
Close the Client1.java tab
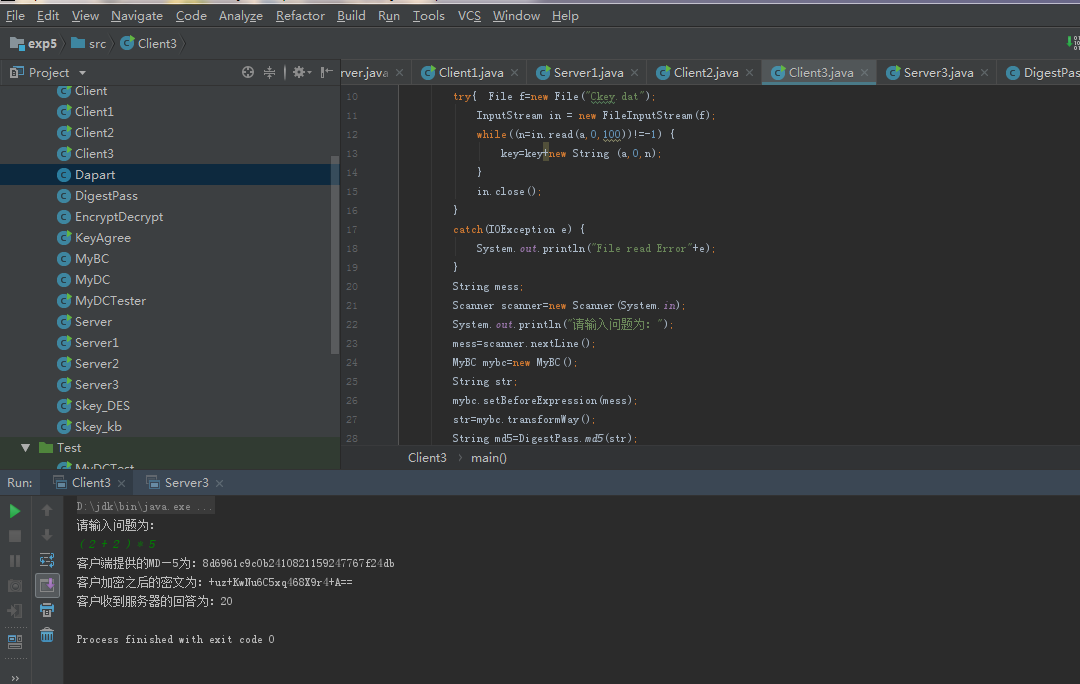click(515, 72)
